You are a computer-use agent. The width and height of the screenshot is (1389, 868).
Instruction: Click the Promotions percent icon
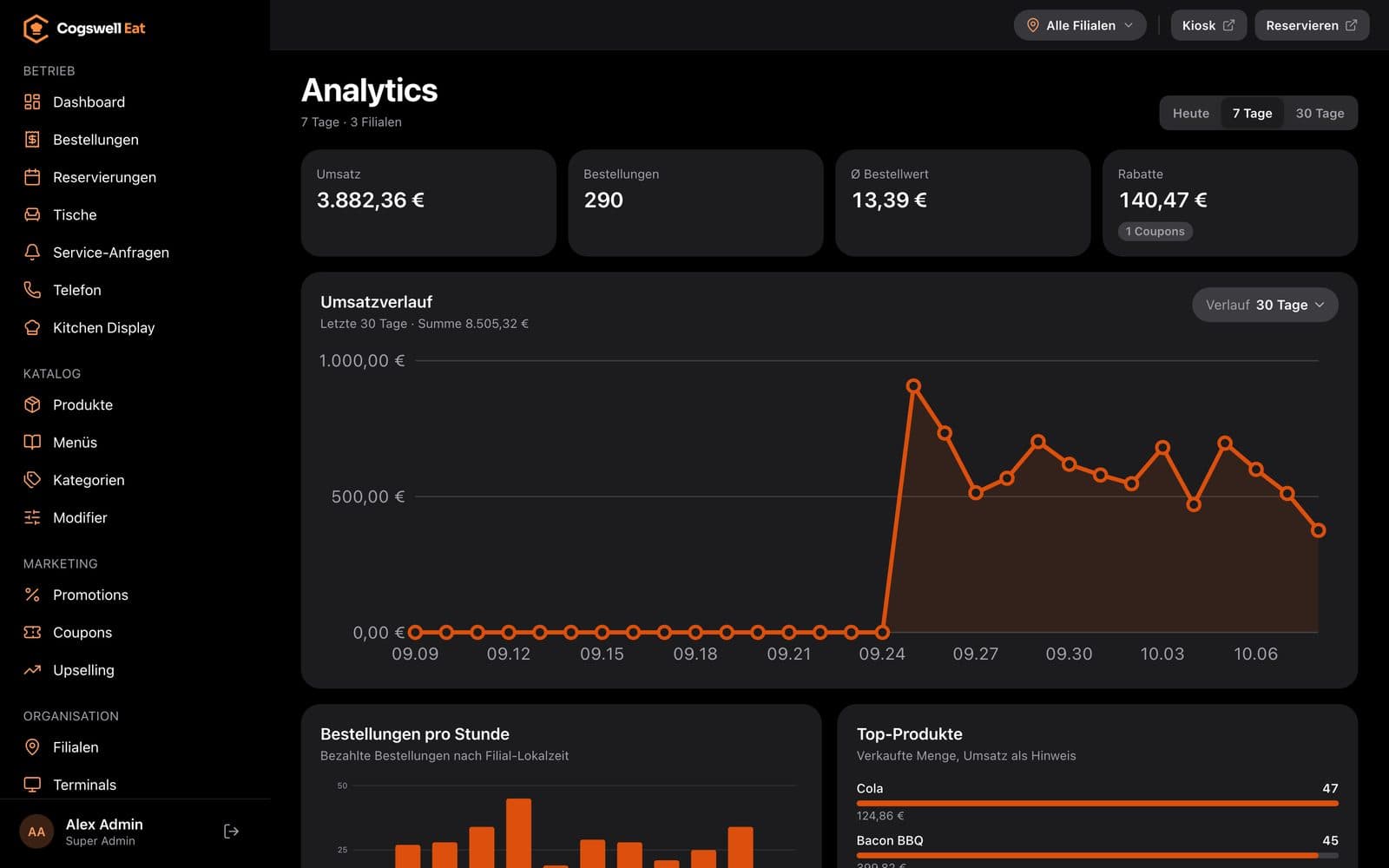tap(32, 595)
